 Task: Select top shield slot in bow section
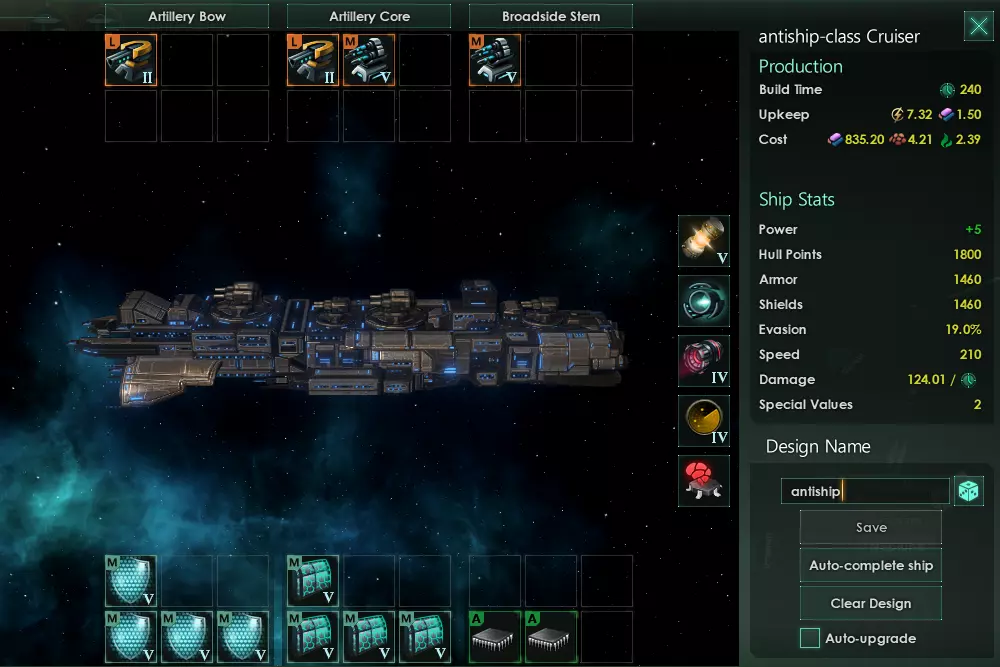point(131,581)
